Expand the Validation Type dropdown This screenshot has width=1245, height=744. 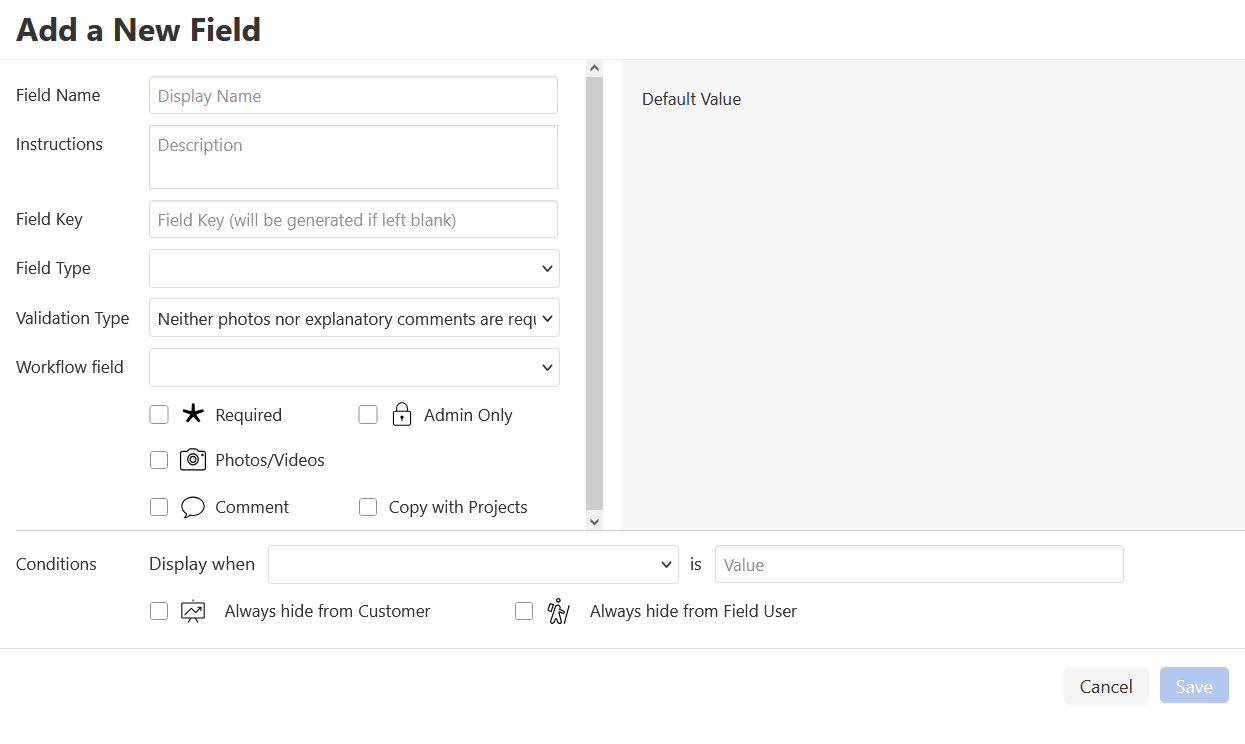point(354,318)
